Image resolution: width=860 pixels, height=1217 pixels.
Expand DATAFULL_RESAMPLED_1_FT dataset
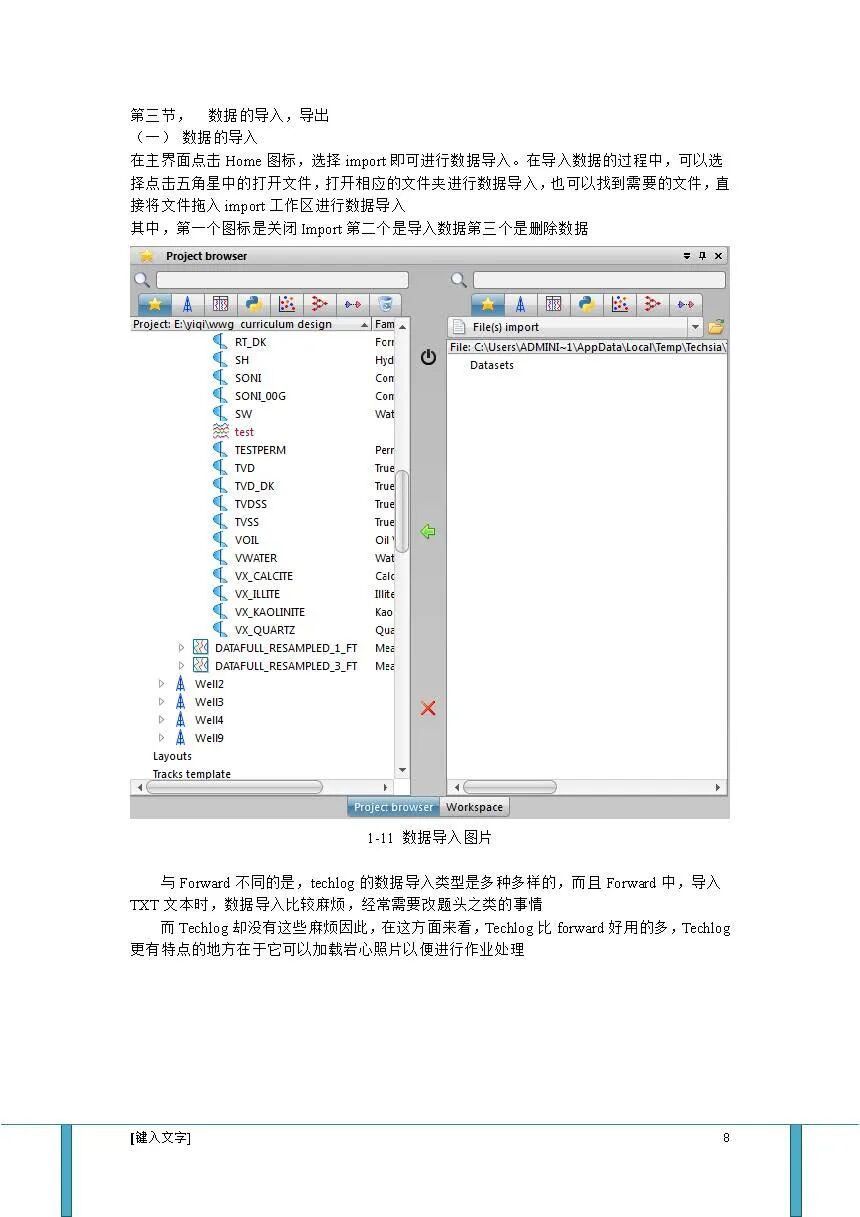click(182, 648)
